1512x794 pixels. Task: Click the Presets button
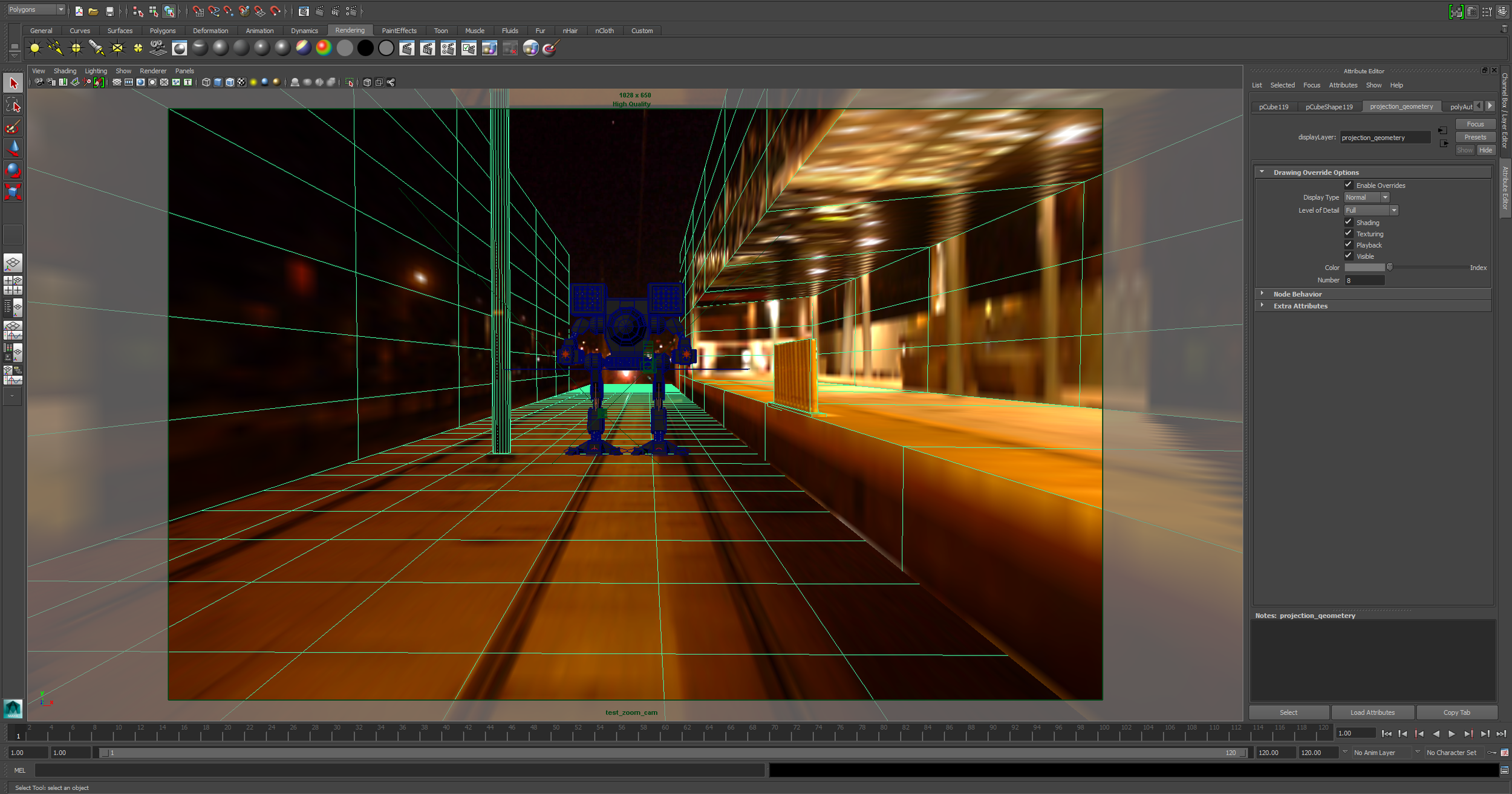[1475, 137]
